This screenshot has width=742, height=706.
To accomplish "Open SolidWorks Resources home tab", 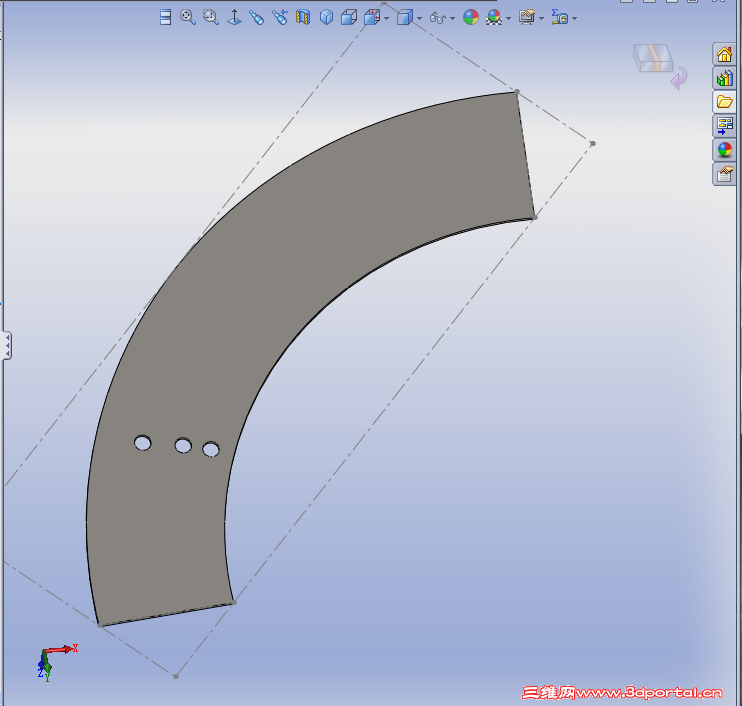I will point(724,54).
